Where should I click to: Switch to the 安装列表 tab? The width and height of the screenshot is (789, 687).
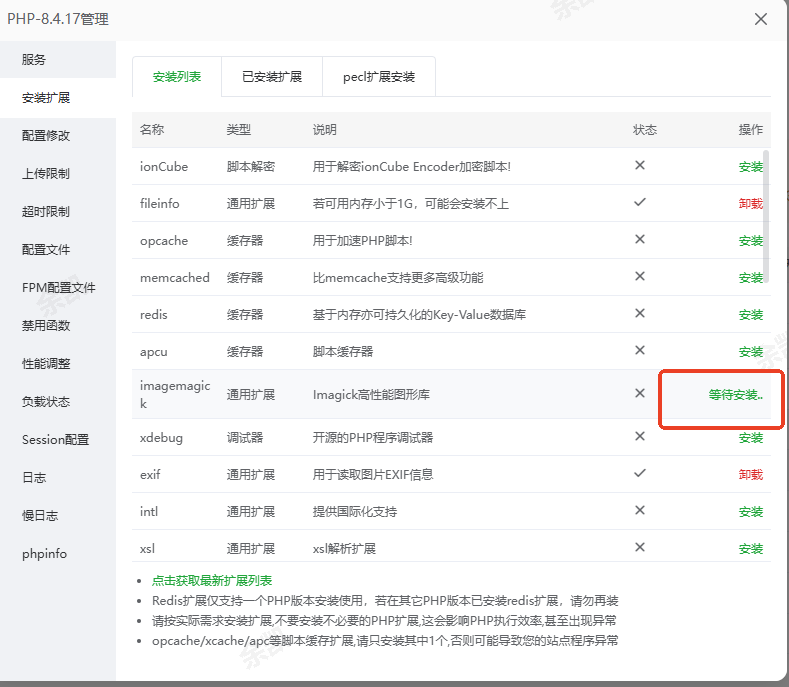(x=177, y=77)
